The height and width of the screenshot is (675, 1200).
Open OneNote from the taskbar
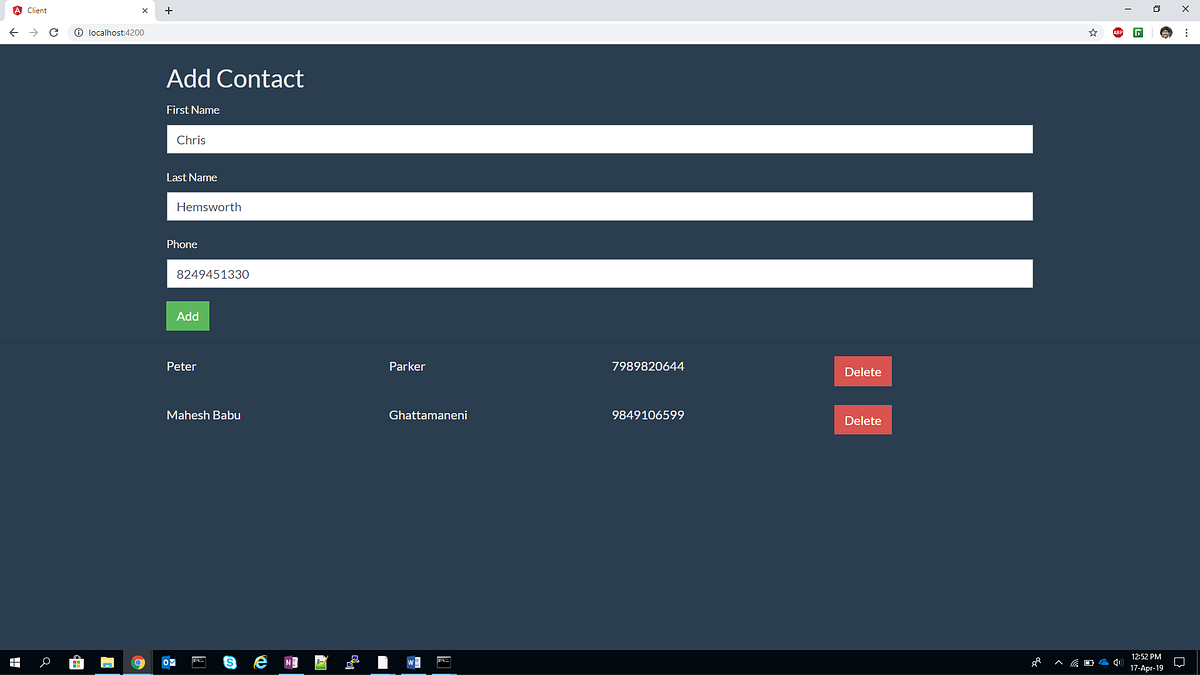291,662
